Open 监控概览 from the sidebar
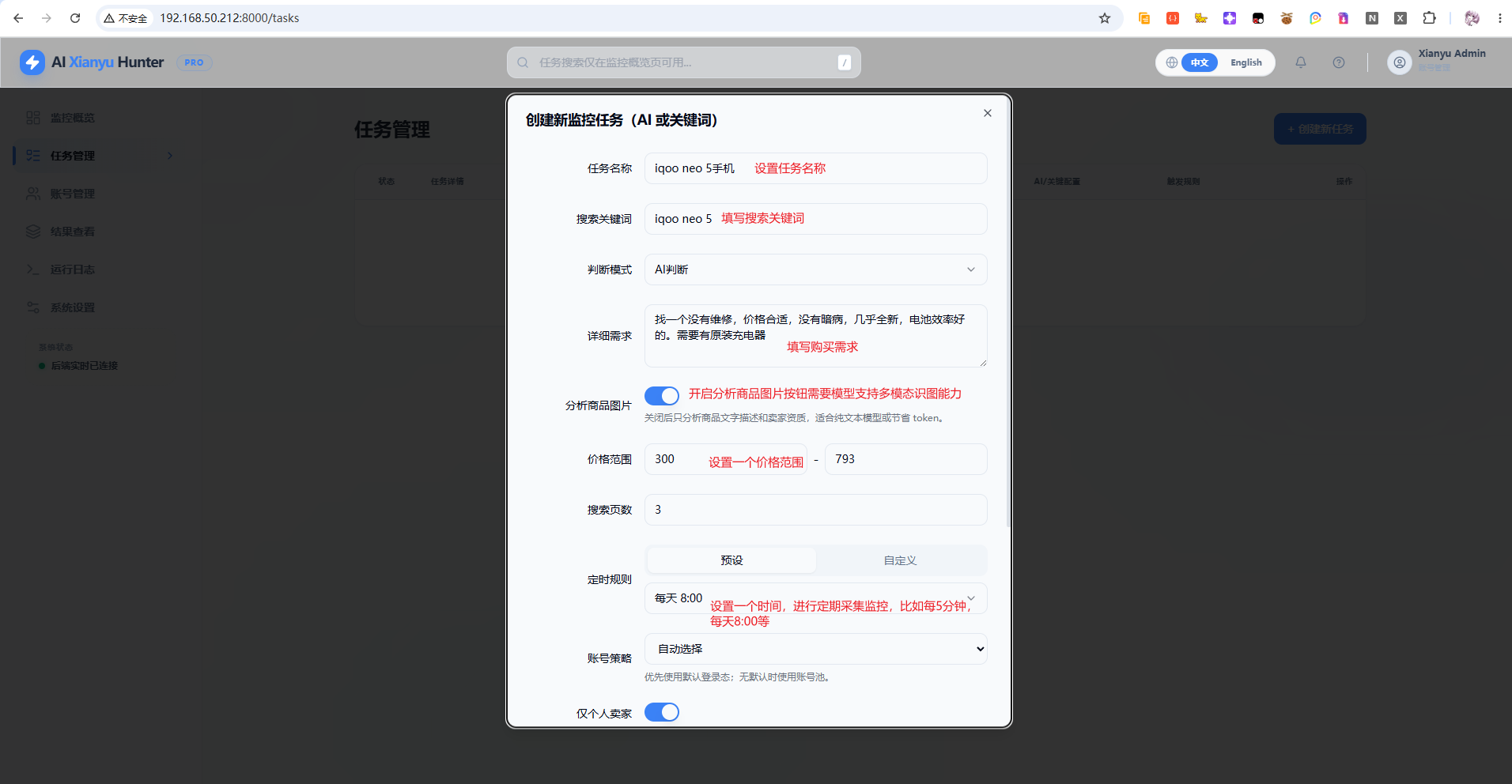This screenshot has height=784, width=1512. click(x=73, y=118)
